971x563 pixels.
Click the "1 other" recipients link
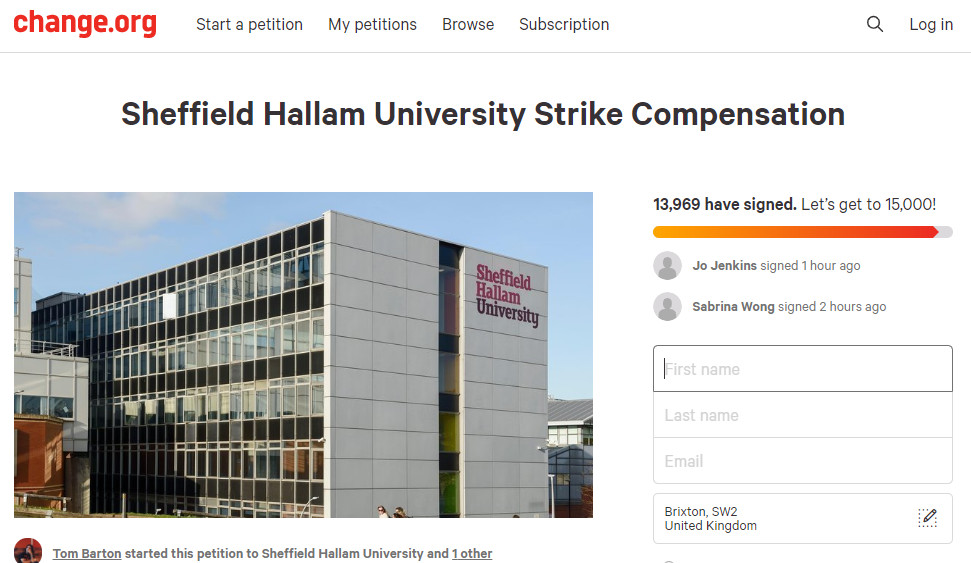472,553
